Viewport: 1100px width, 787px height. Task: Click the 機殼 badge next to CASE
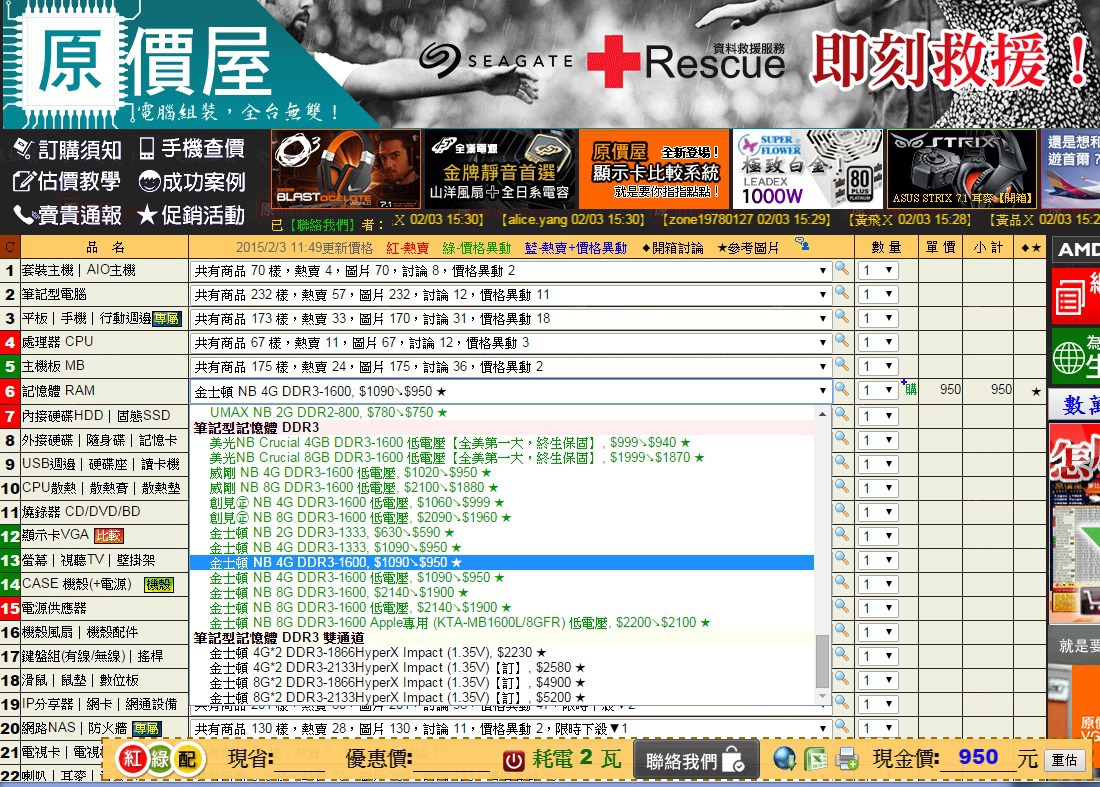pos(159,584)
